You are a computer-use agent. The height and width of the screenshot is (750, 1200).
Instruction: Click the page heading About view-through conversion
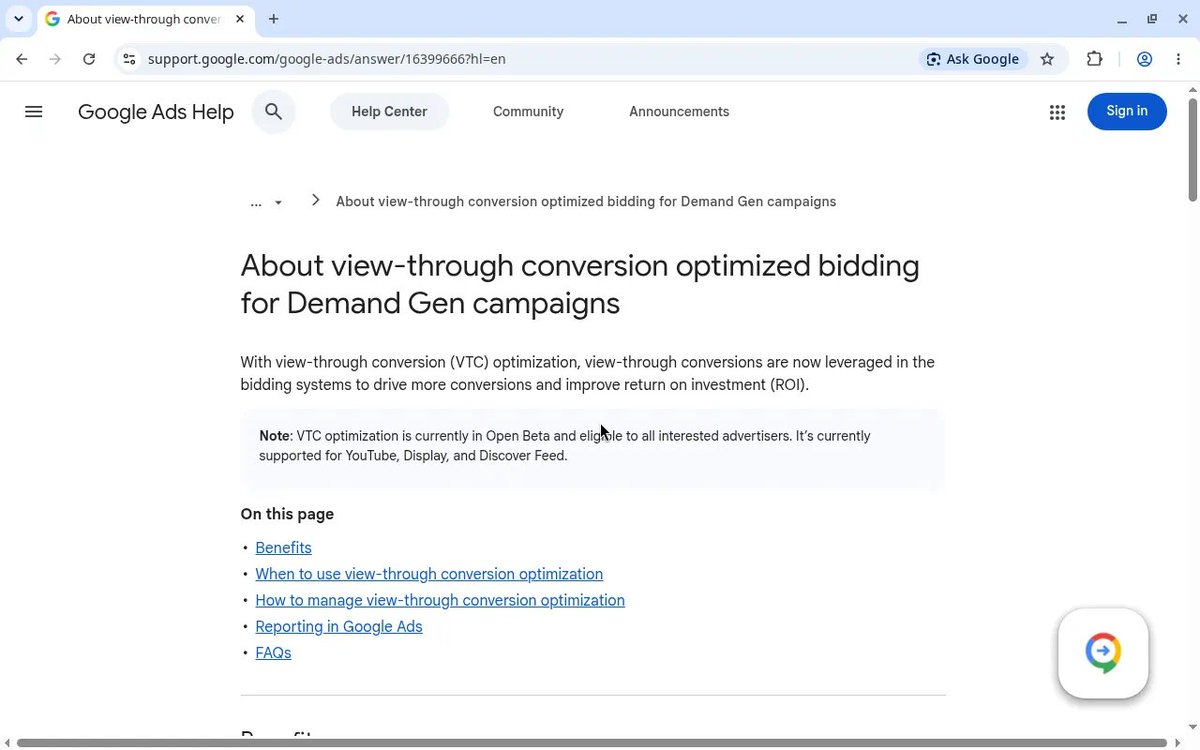pos(580,284)
